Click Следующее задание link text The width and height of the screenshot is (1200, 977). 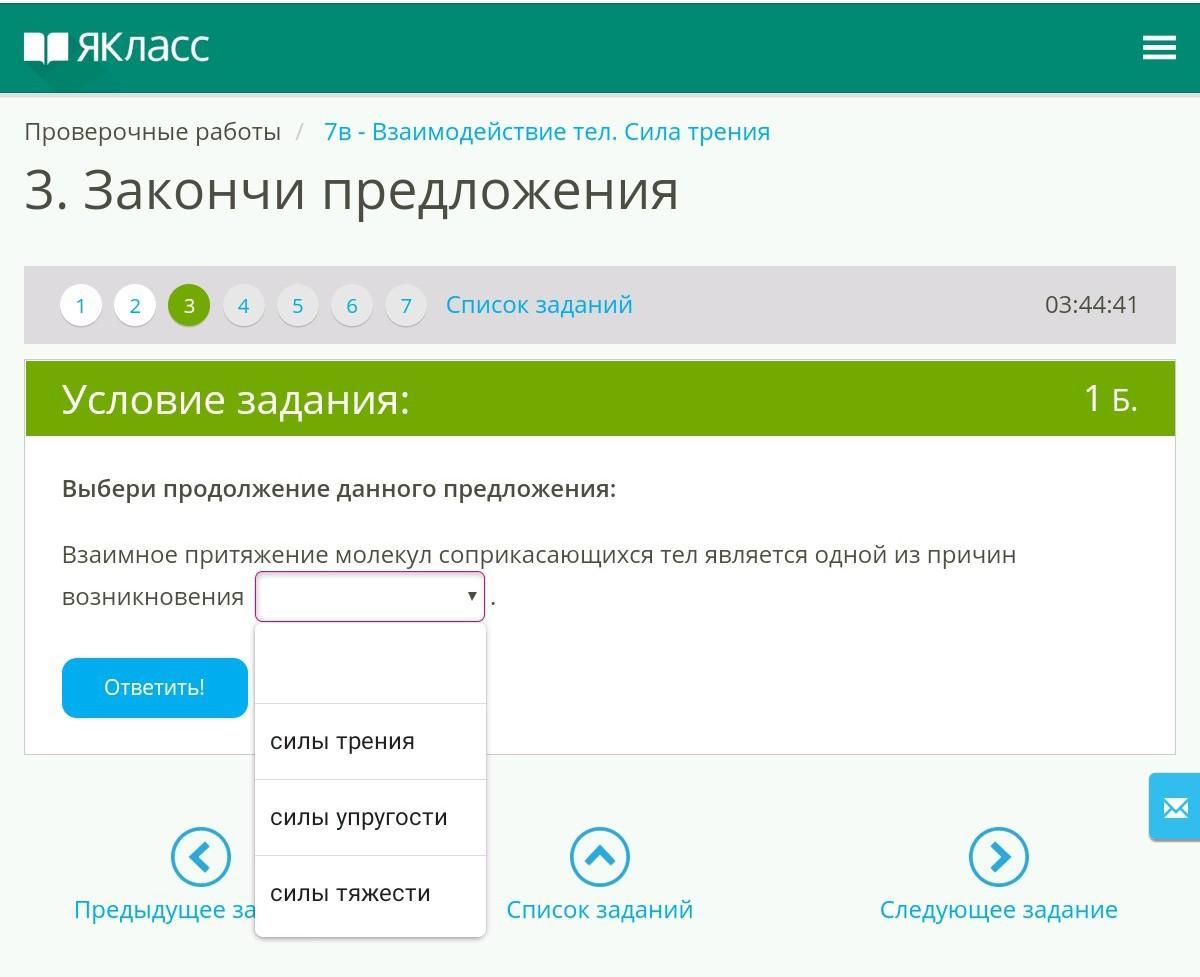click(x=999, y=910)
